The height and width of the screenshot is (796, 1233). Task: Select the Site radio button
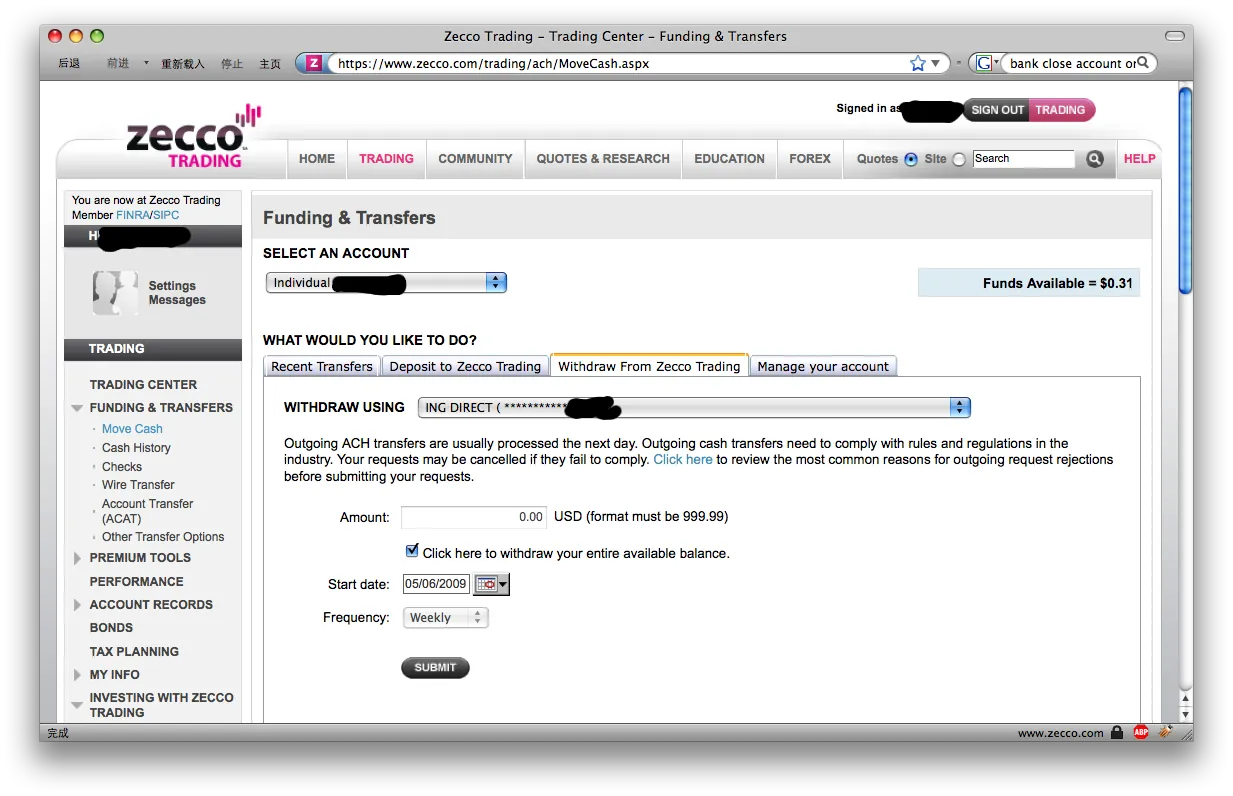pyautogui.click(x=959, y=159)
